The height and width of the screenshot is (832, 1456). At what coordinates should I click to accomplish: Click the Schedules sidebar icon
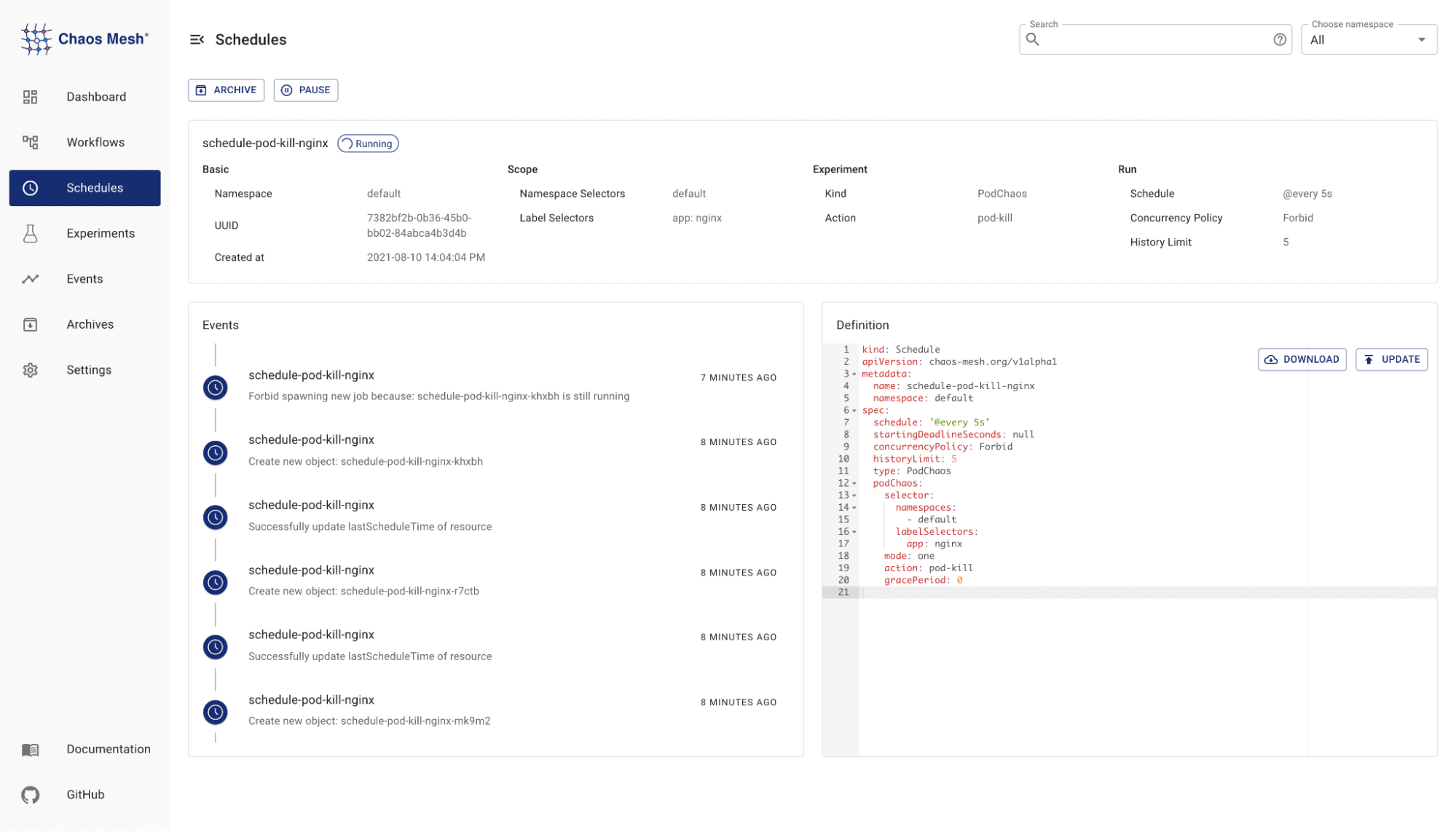click(x=30, y=188)
